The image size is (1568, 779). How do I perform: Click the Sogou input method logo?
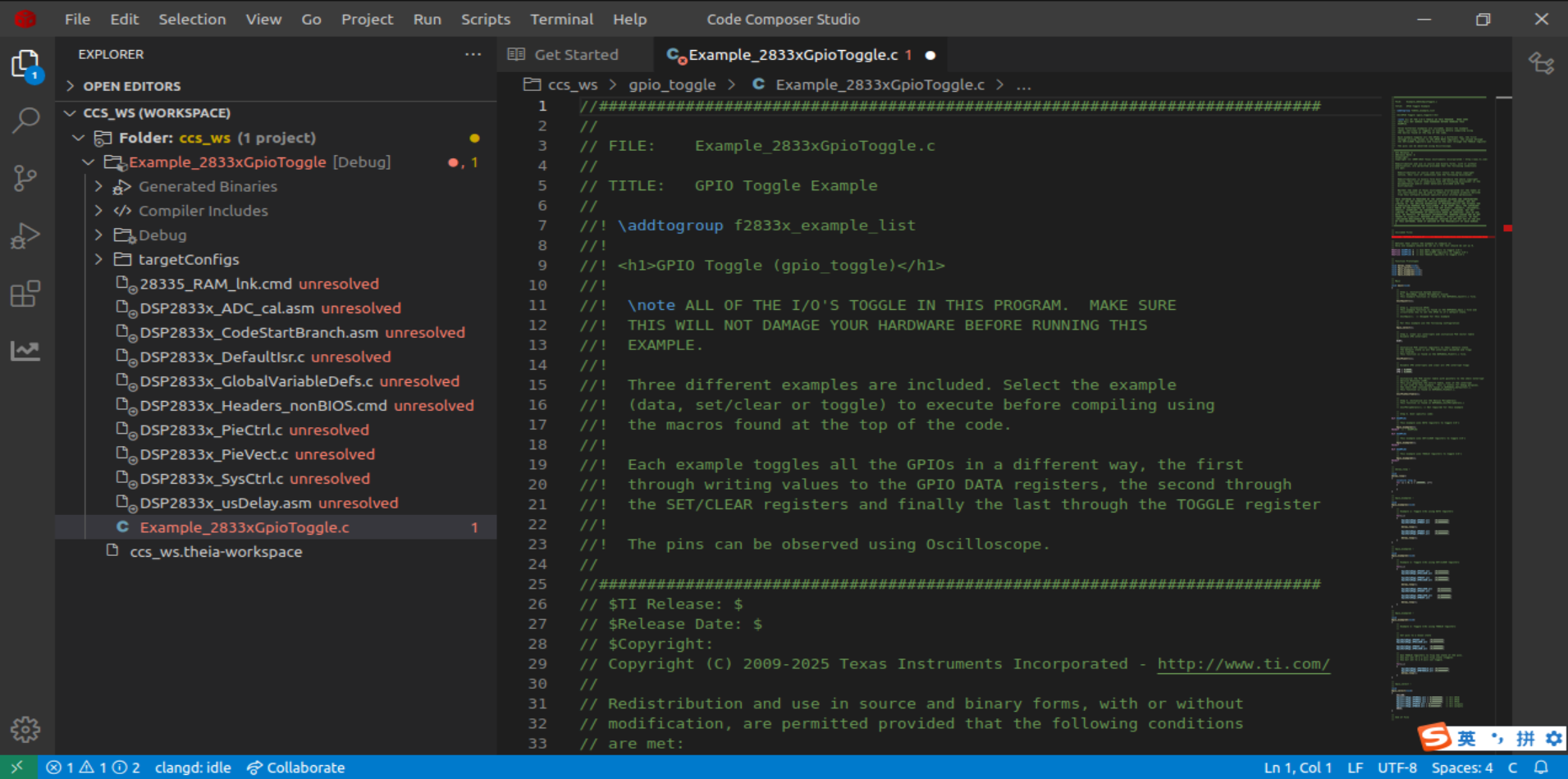pyautogui.click(x=1435, y=738)
